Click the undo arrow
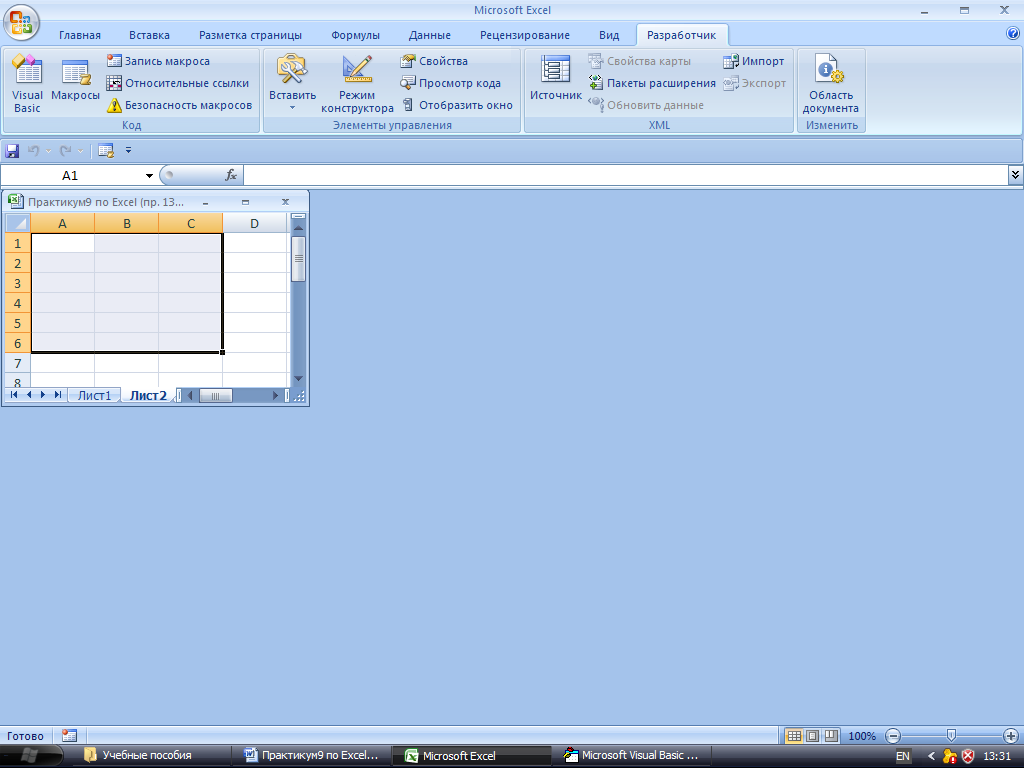Viewport: 1024px width, 768px height. [x=33, y=151]
